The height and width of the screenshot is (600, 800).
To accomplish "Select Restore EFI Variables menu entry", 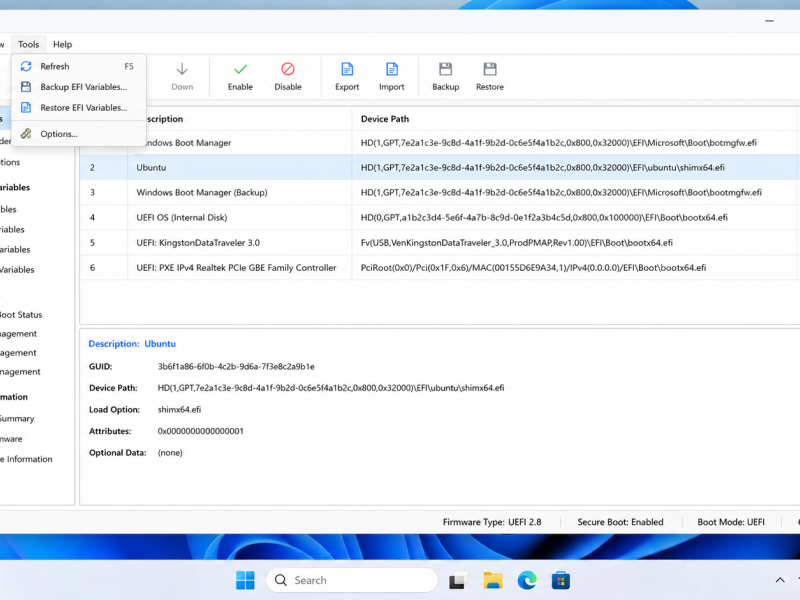I will pyautogui.click(x=79, y=108).
